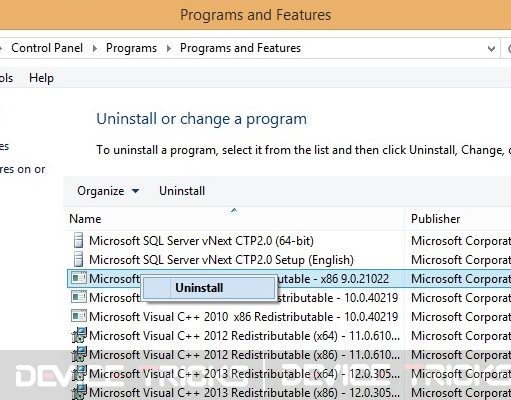Click the Visual C++ 2013 Redistributable (x64) icon
The image size is (511, 400).
tap(79, 373)
